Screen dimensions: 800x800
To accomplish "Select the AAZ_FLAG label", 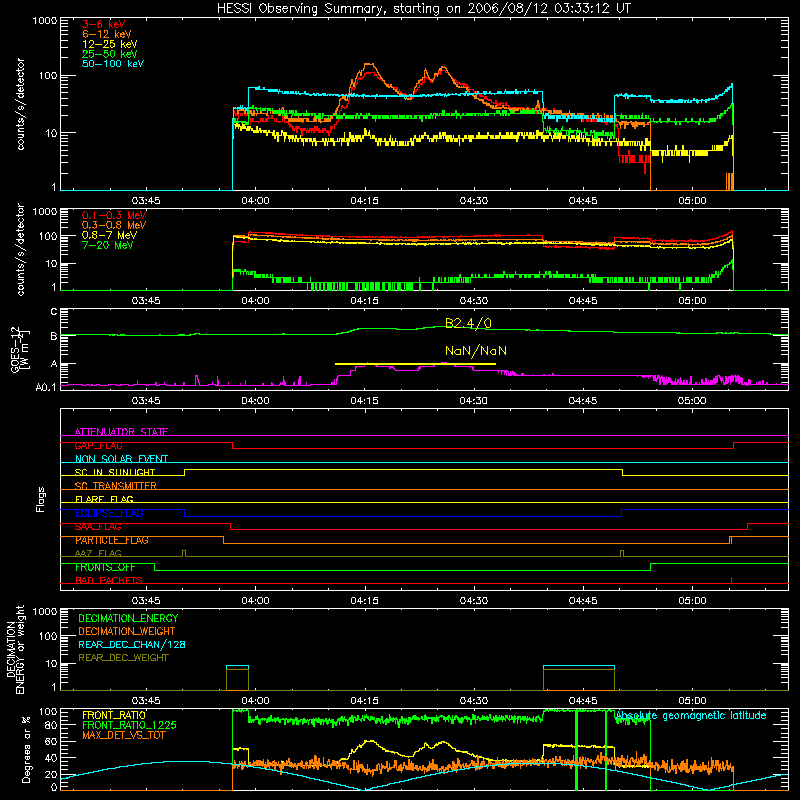I will (x=98, y=553).
